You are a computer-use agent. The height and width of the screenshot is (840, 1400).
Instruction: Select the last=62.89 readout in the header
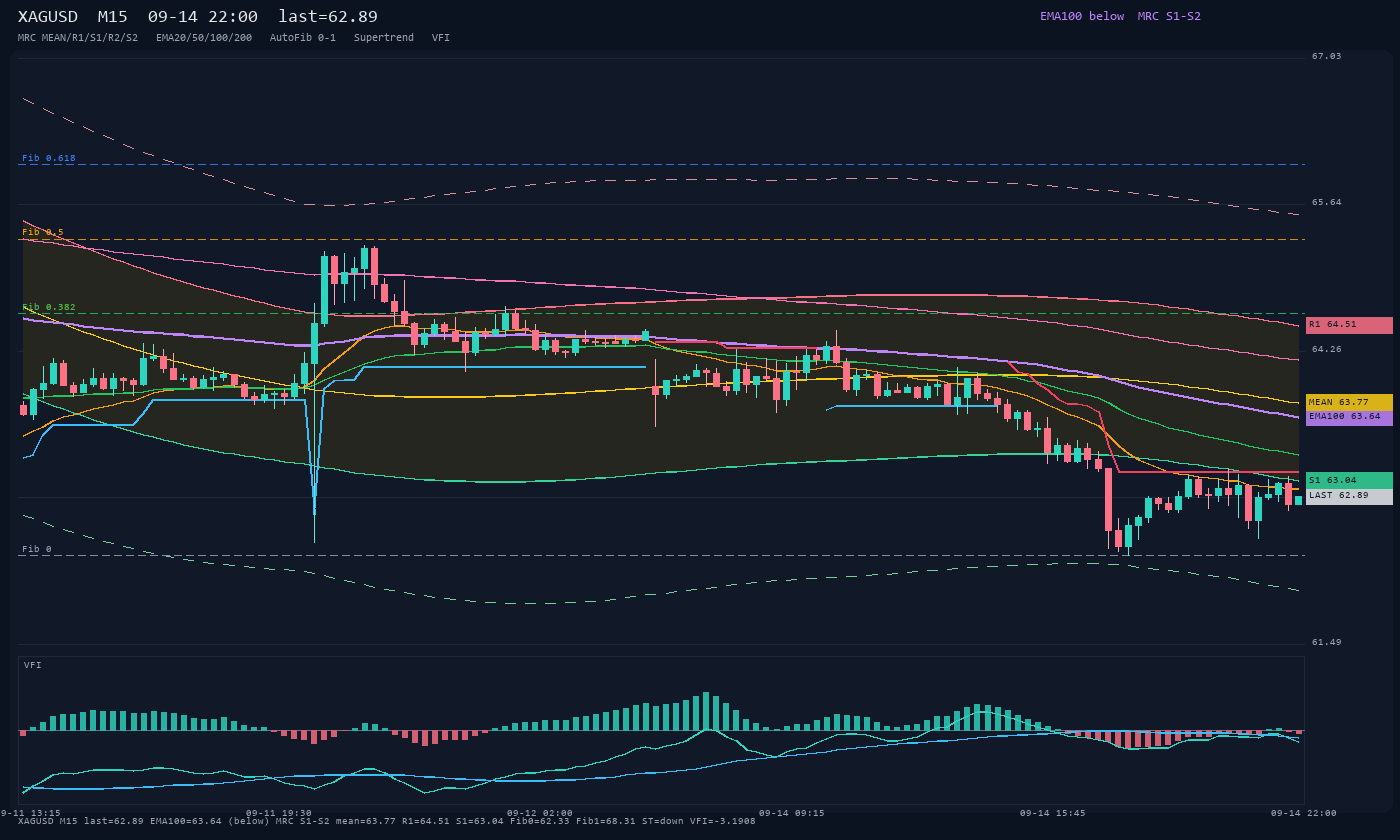coord(328,17)
